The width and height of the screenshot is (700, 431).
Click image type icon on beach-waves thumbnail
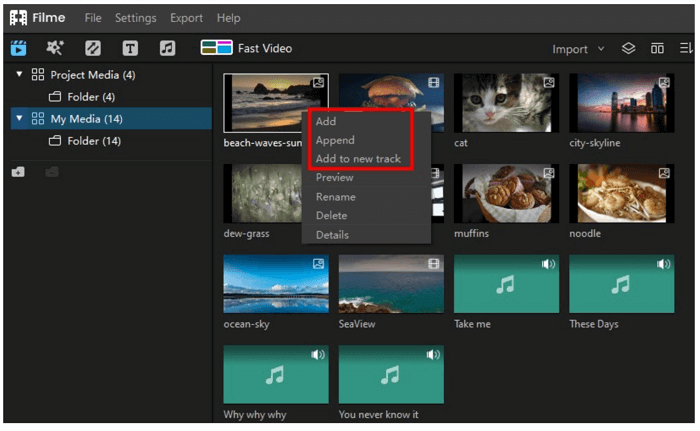(x=318, y=83)
